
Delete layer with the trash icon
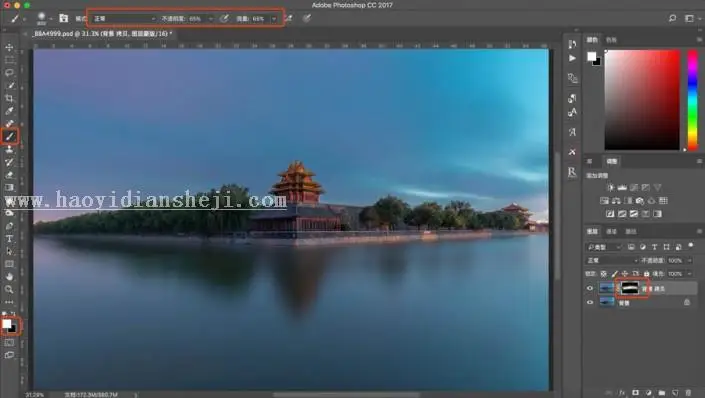click(x=688, y=393)
